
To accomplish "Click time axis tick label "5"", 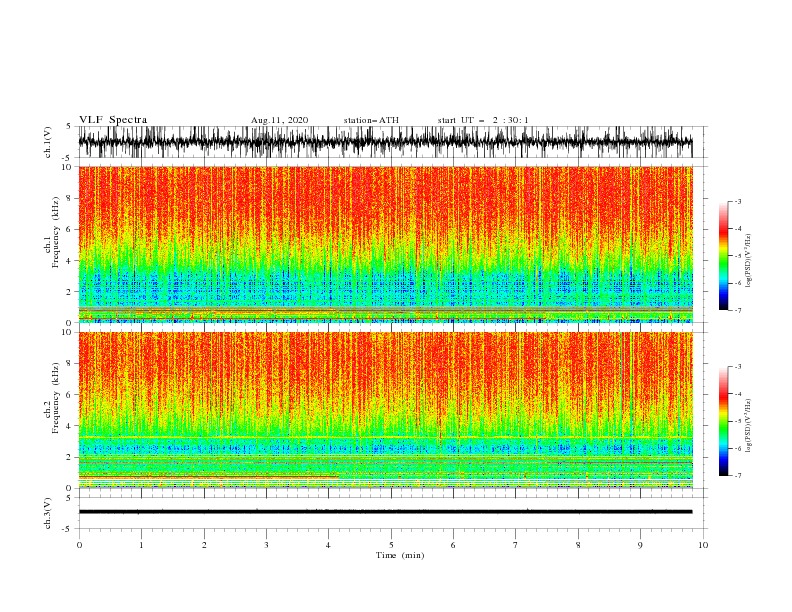I will (391, 545).
